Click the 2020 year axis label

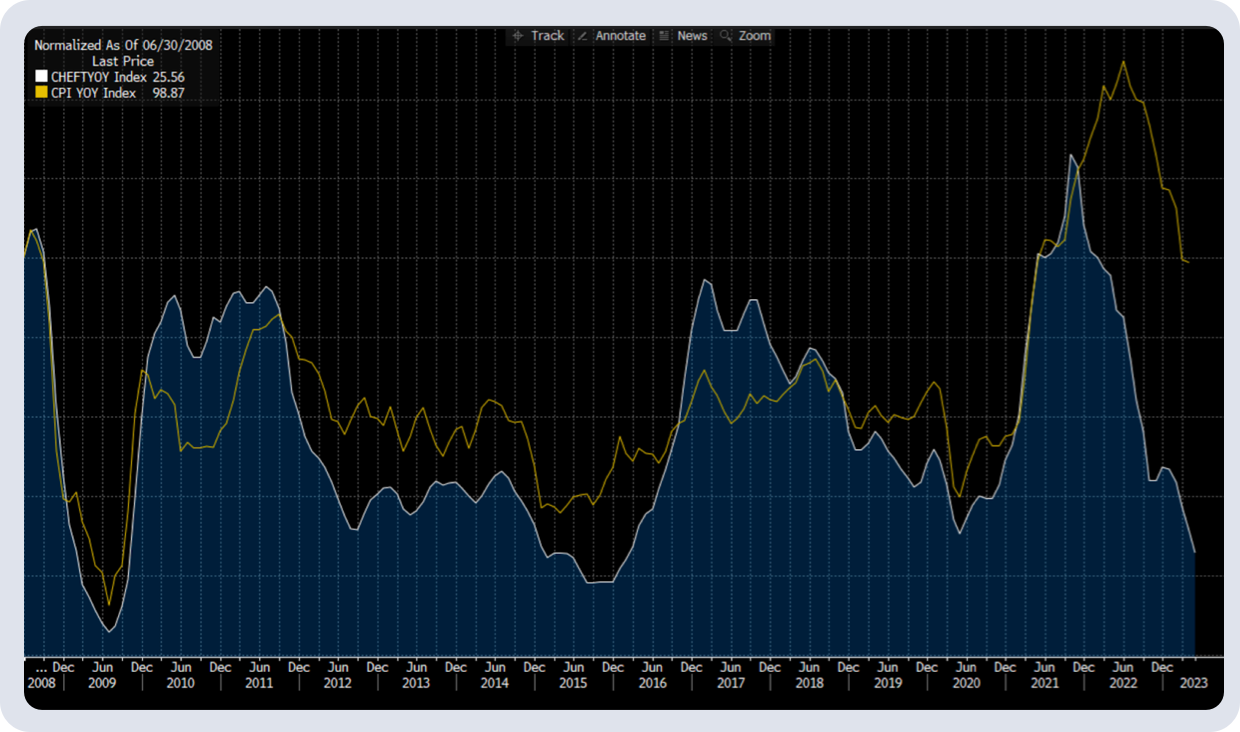click(966, 683)
